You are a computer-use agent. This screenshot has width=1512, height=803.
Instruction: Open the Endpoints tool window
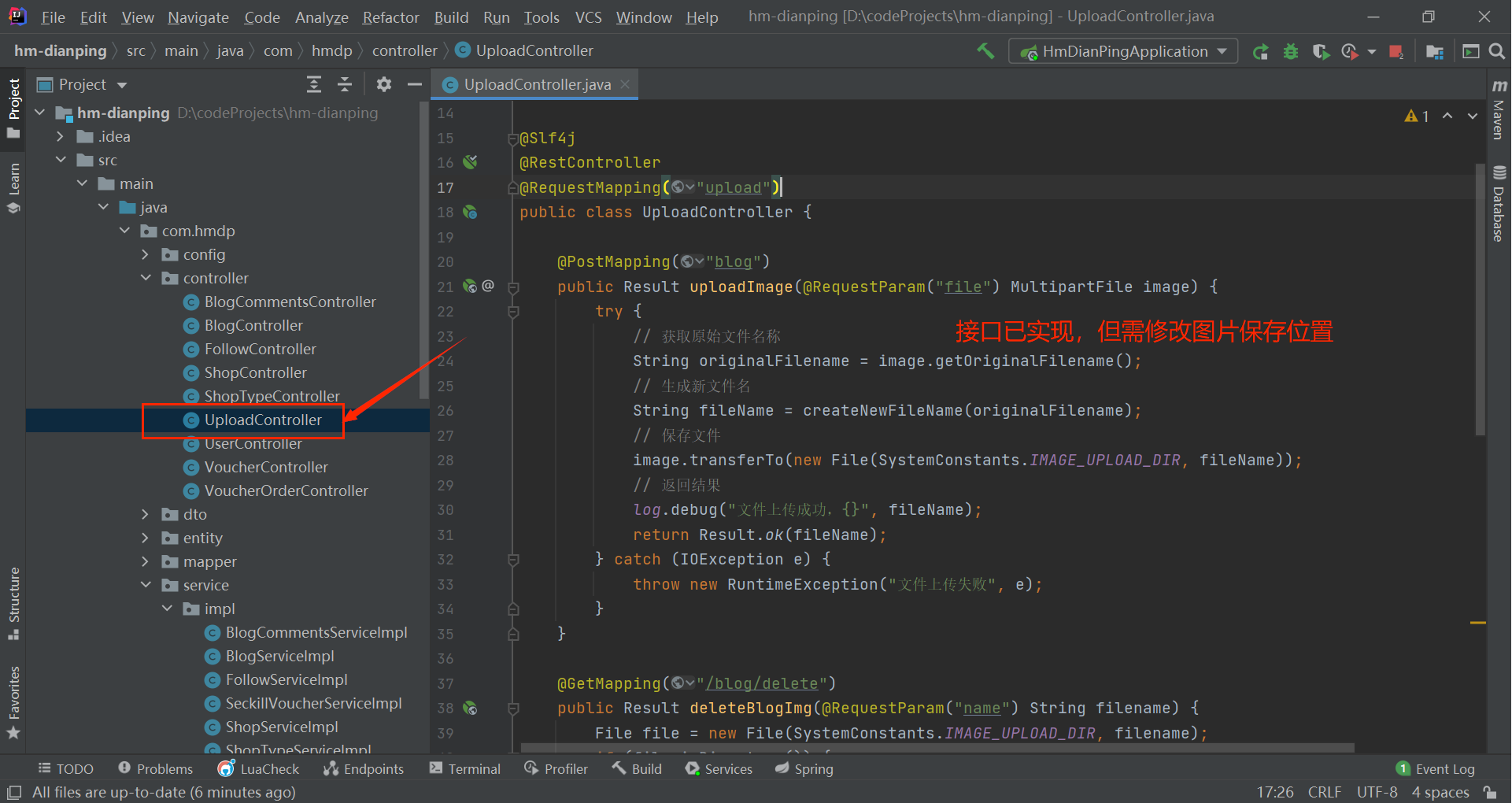click(364, 768)
